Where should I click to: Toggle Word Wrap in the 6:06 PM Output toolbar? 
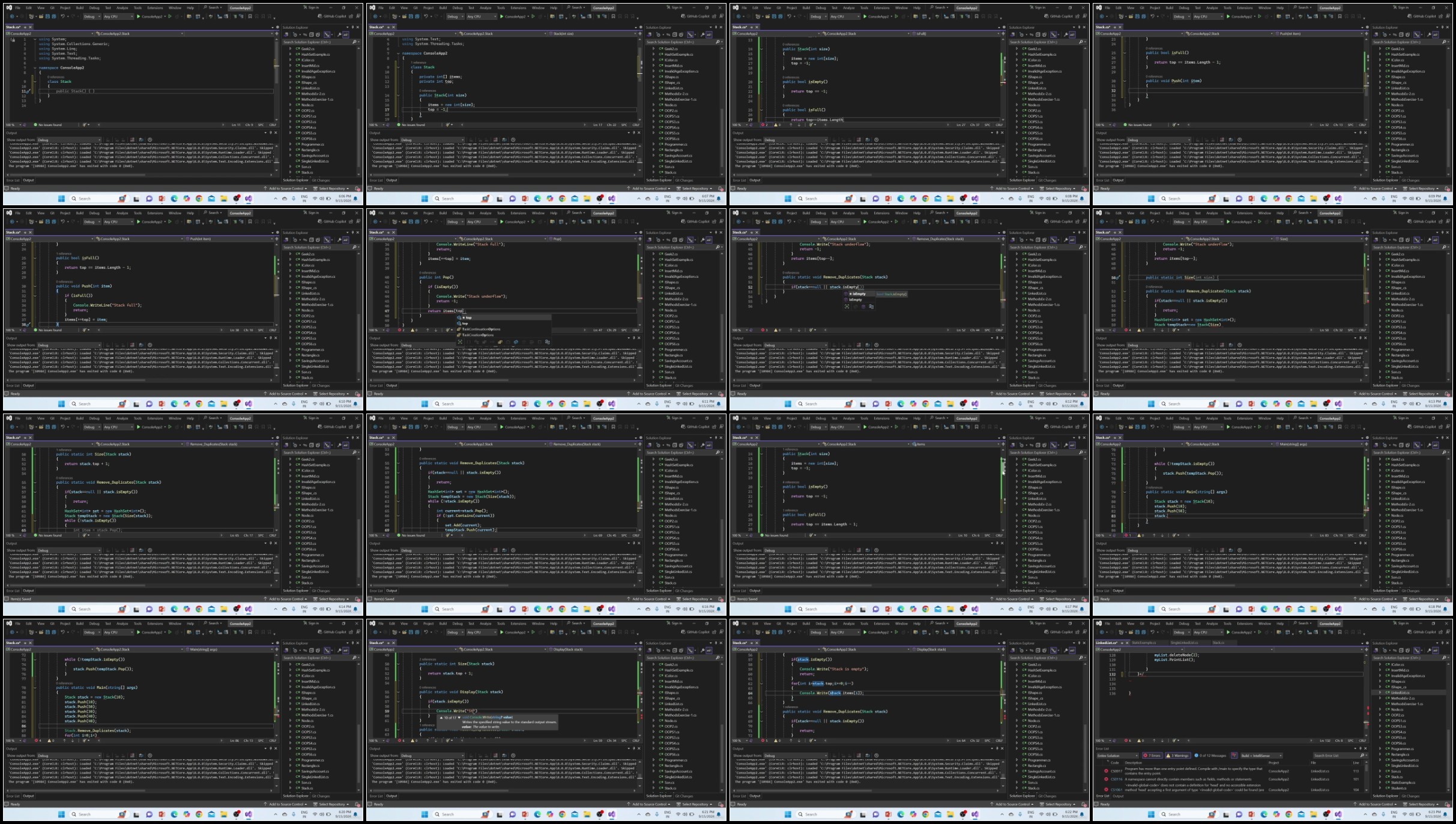coord(141,140)
